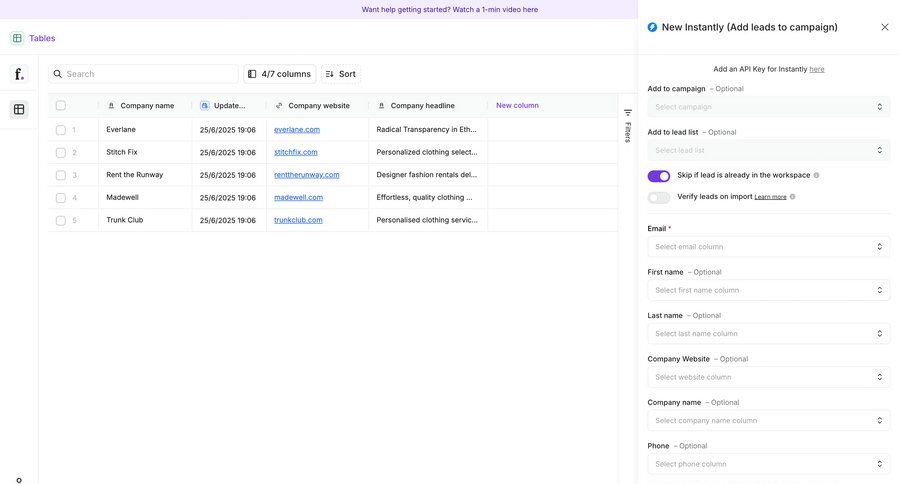Screen dimensions: 900x484
Task: Click info icon next to Skip if lead
Action: [816, 175]
